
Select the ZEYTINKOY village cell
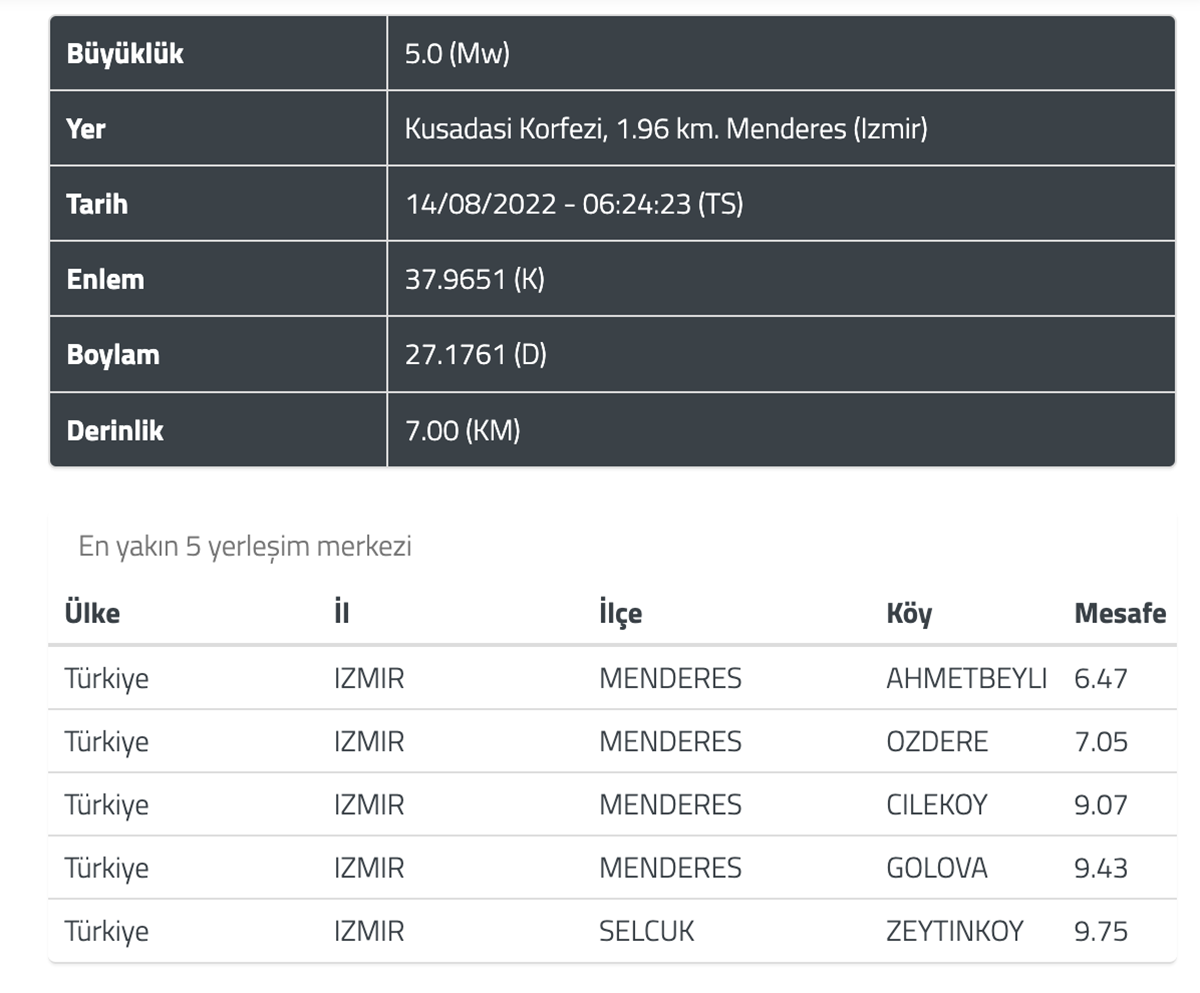click(x=954, y=931)
